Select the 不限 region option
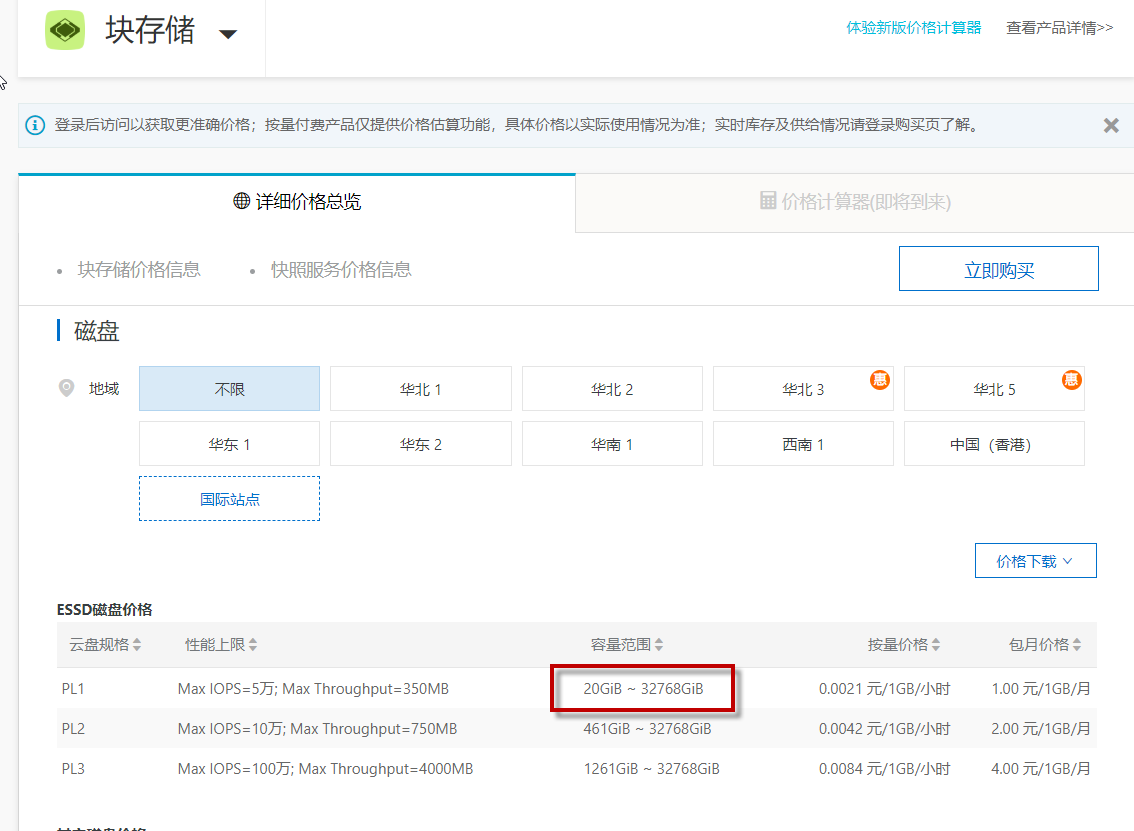1134x831 pixels. pos(229,389)
